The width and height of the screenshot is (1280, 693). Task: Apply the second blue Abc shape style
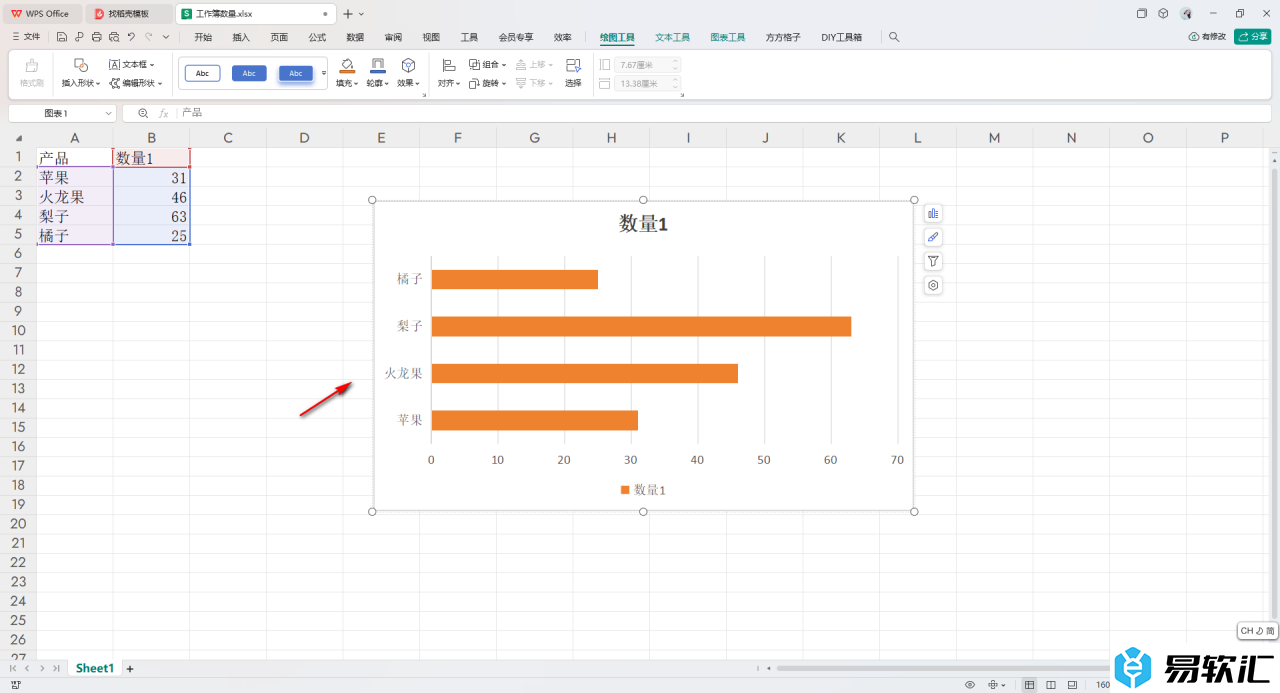point(249,73)
